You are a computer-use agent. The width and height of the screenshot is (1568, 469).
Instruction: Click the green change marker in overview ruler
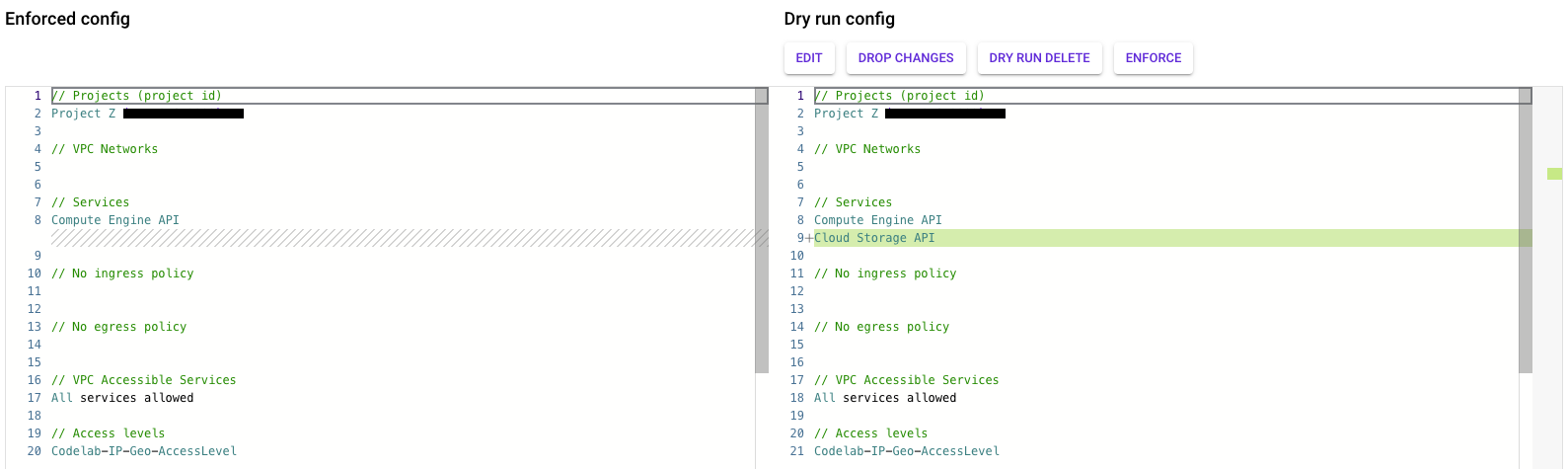1554,174
